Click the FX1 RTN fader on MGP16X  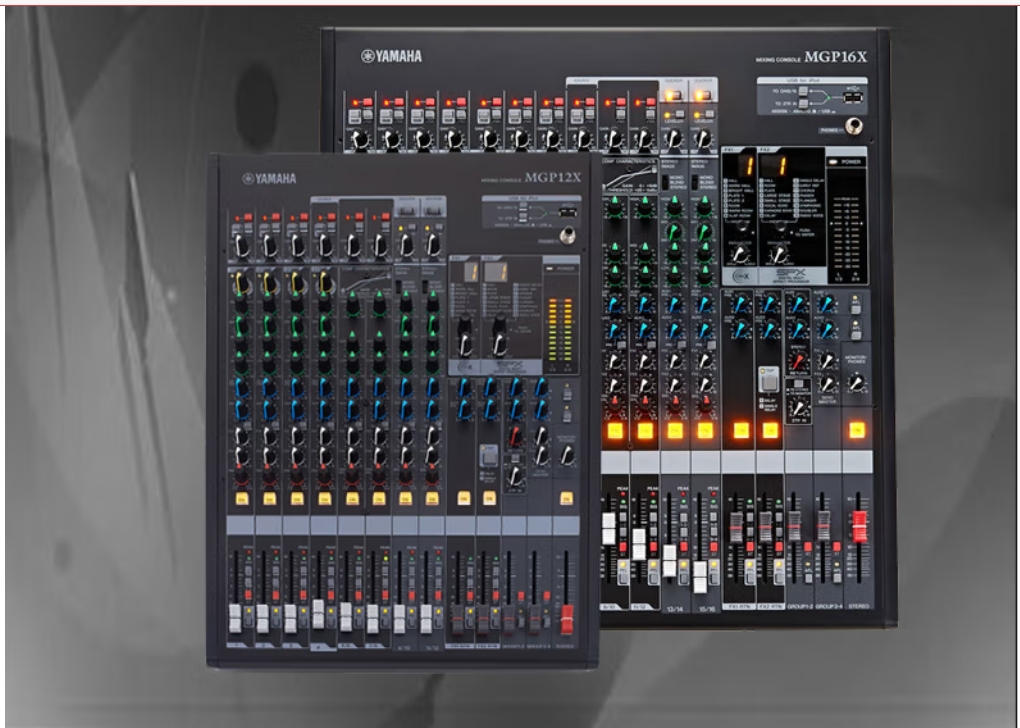[x=735, y=526]
